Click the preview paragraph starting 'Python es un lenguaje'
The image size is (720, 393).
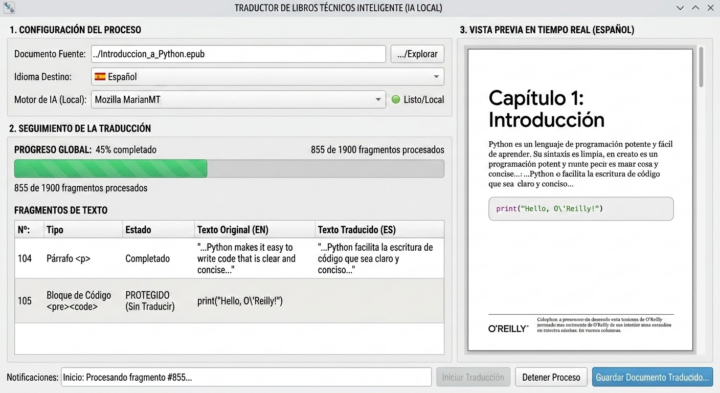pyautogui.click(x=580, y=164)
